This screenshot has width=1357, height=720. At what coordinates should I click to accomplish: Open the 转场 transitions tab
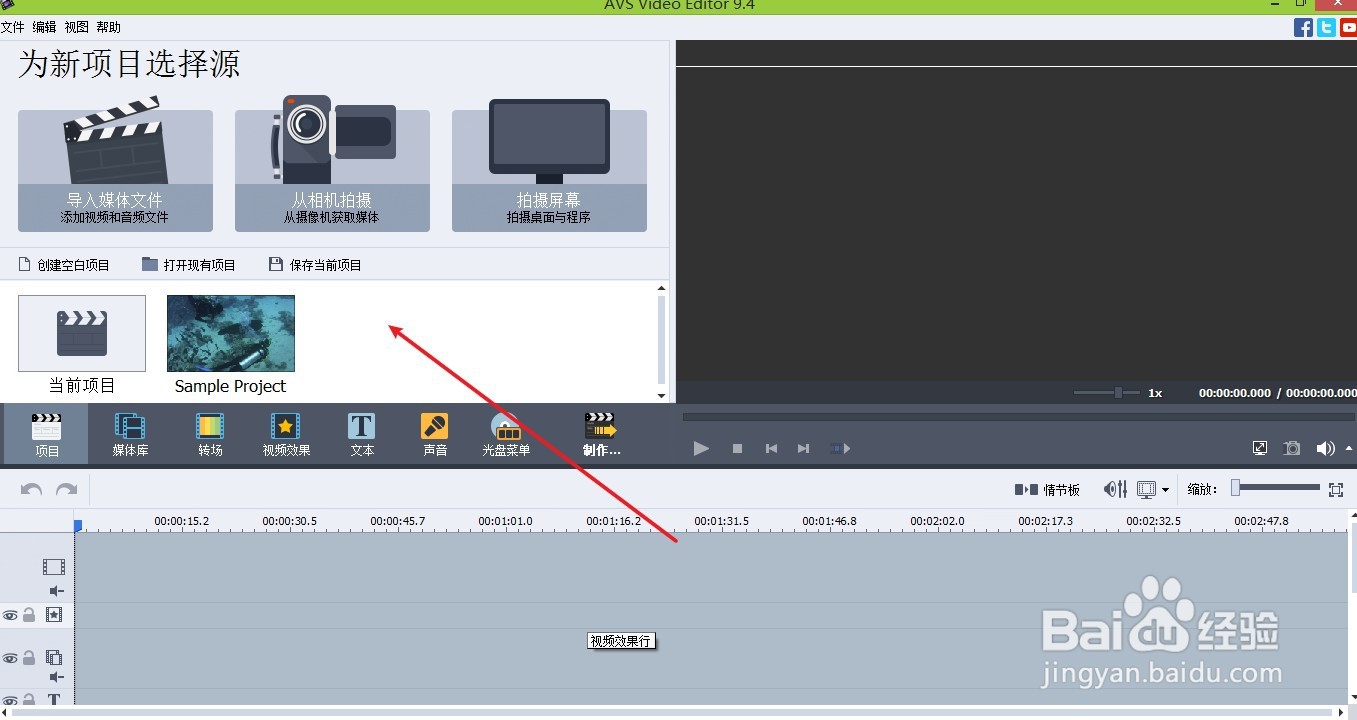[210, 434]
